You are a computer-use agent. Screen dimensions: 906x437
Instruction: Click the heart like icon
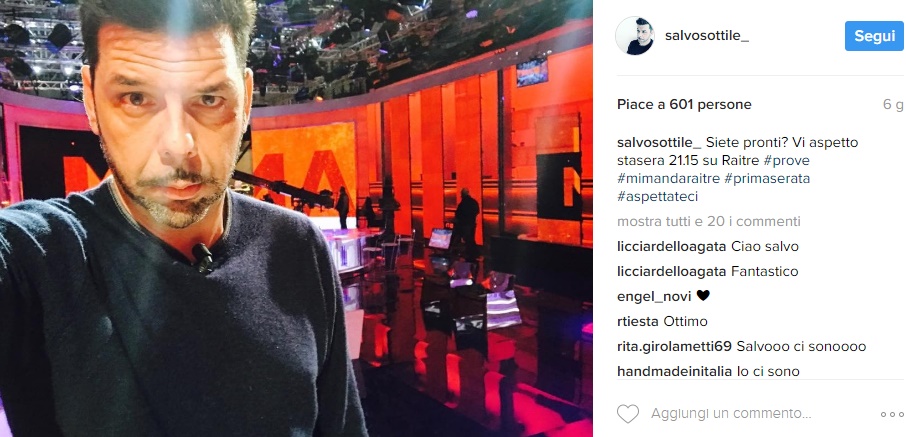tap(627, 414)
